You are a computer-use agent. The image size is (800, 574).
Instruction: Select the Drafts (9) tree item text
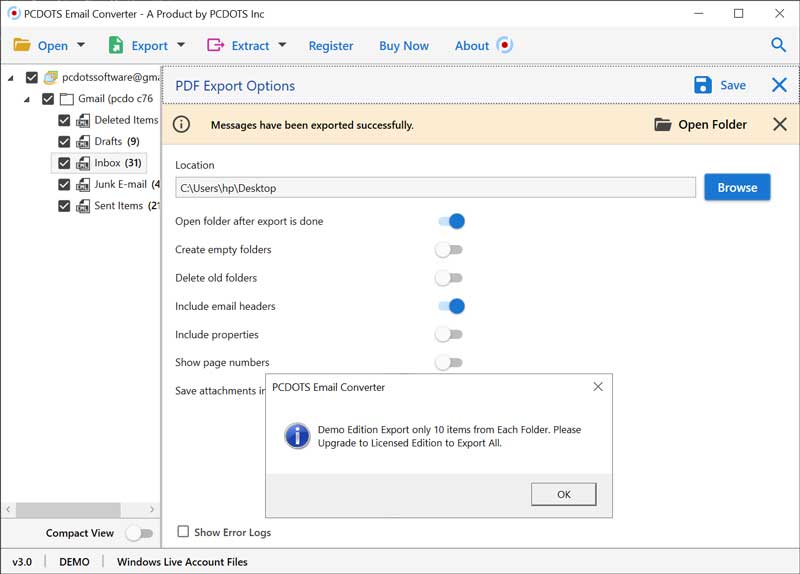point(117,141)
